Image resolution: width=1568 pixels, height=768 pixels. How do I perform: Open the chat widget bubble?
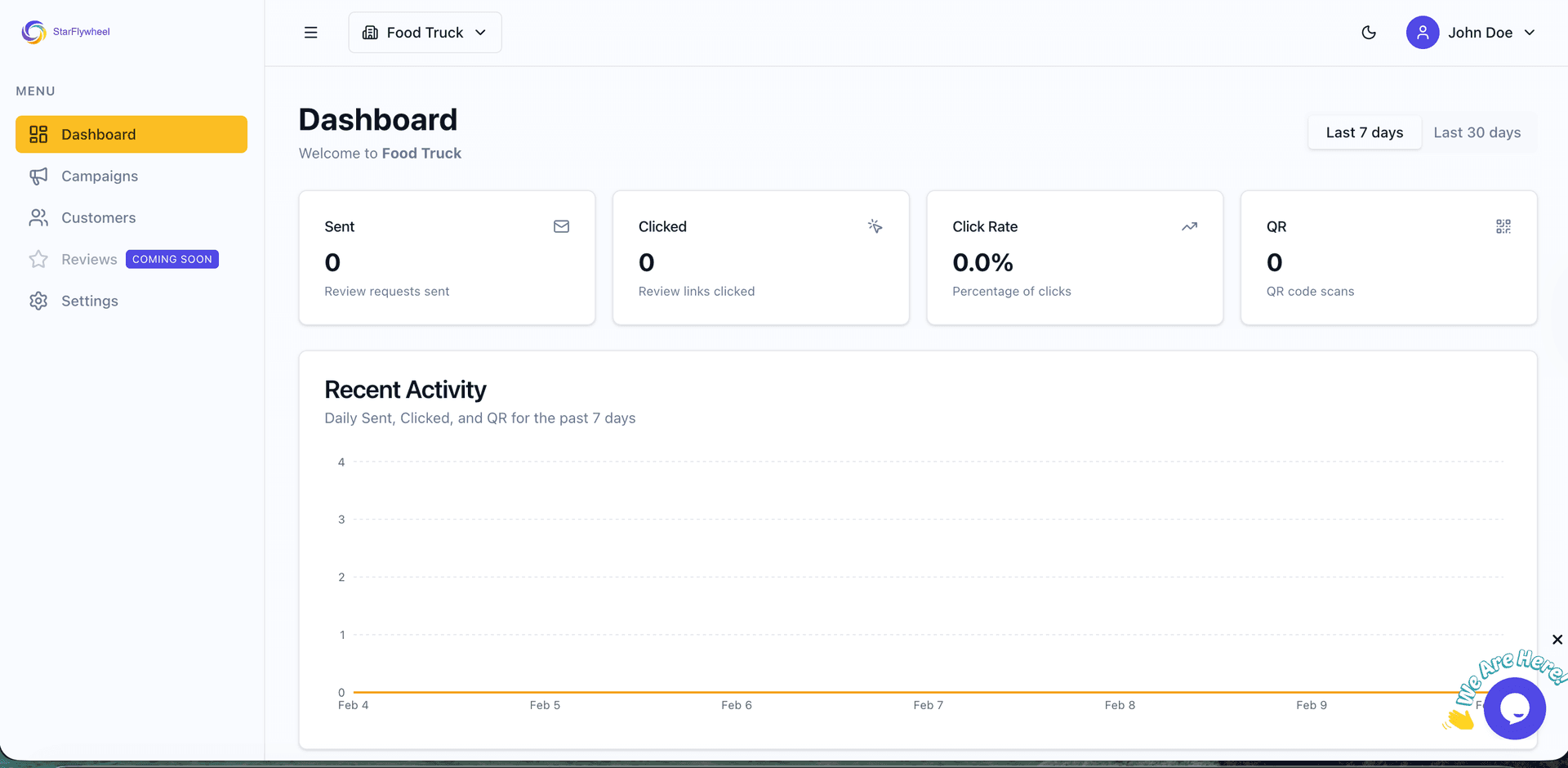pyautogui.click(x=1515, y=708)
